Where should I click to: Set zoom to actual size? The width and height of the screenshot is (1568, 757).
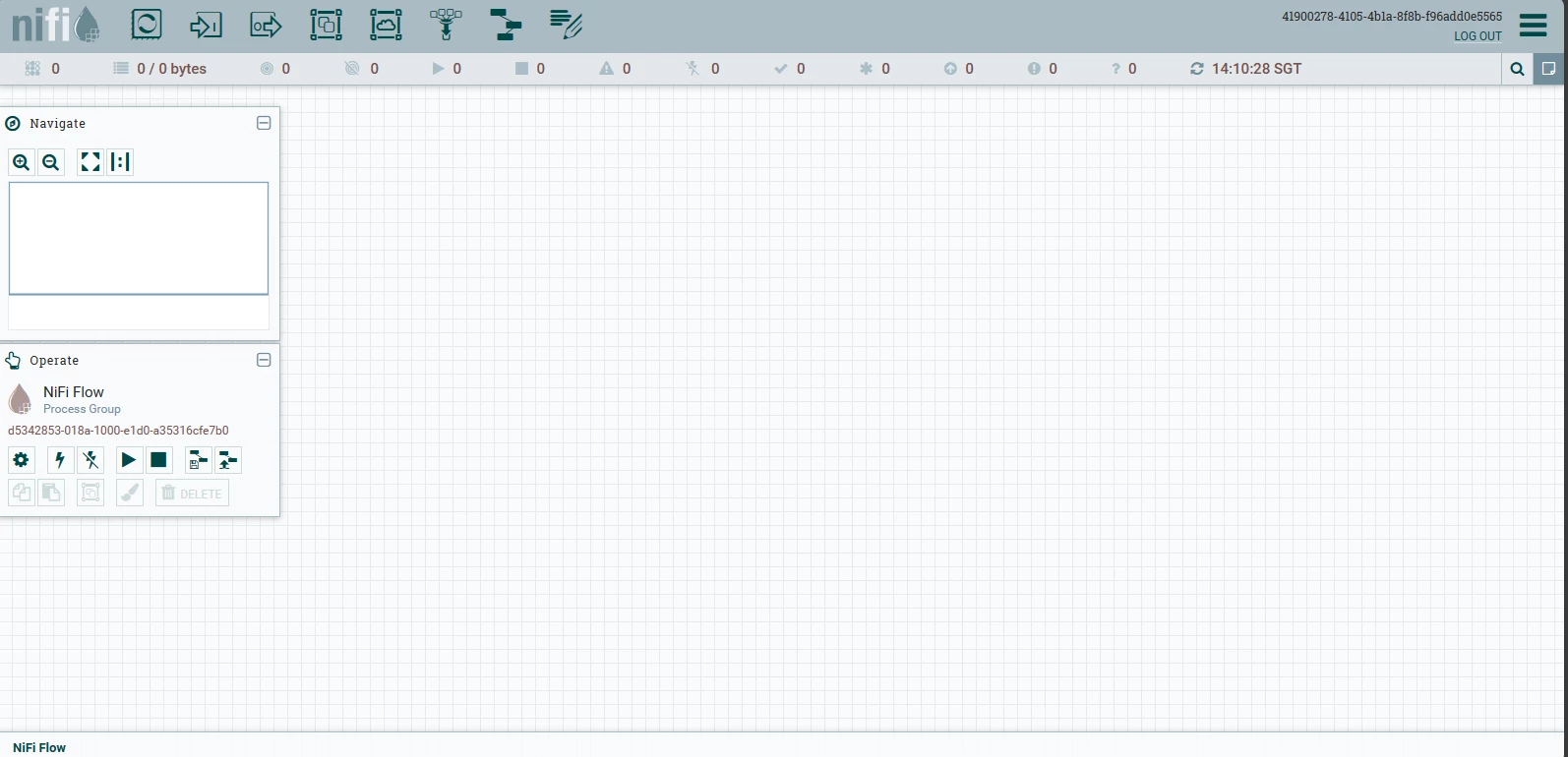pyautogui.click(x=120, y=162)
